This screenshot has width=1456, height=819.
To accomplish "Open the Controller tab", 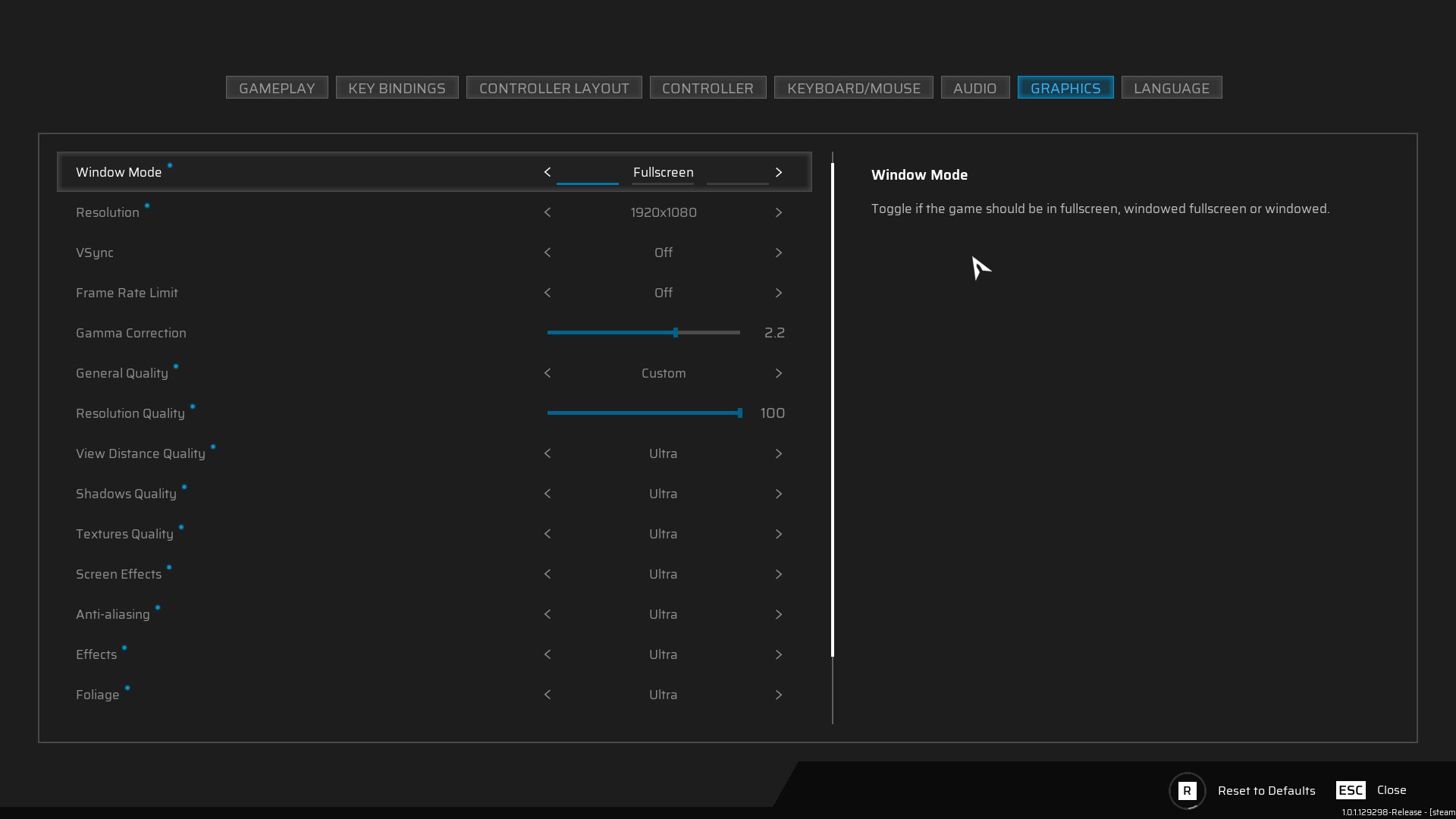I will pos(708,88).
